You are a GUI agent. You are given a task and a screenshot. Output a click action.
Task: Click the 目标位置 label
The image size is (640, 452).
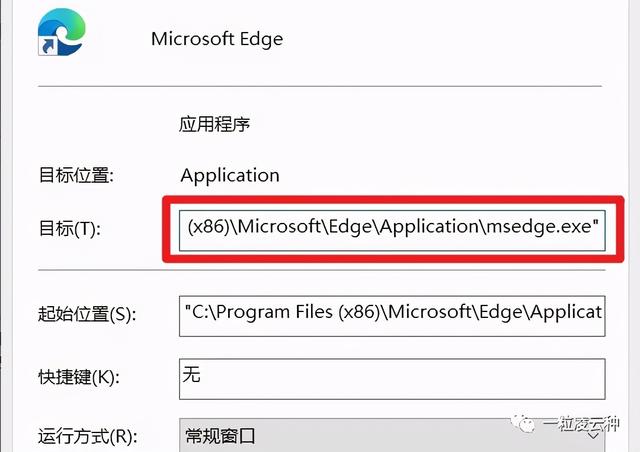point(76,175)
